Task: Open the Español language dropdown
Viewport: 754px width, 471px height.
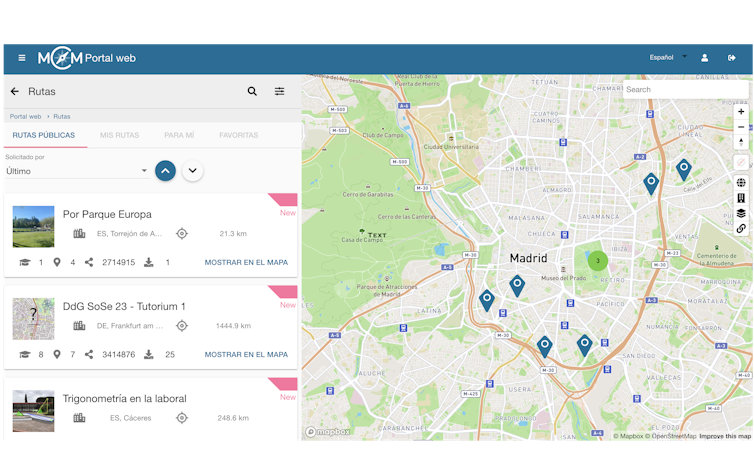Action: coord(667,58)
